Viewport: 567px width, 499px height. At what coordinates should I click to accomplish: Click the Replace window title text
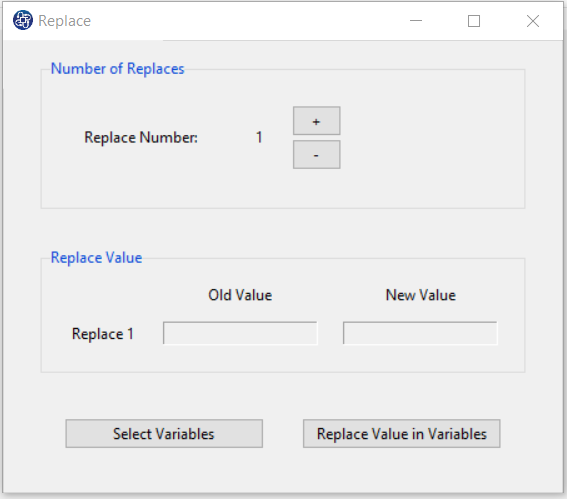point(65,21)
